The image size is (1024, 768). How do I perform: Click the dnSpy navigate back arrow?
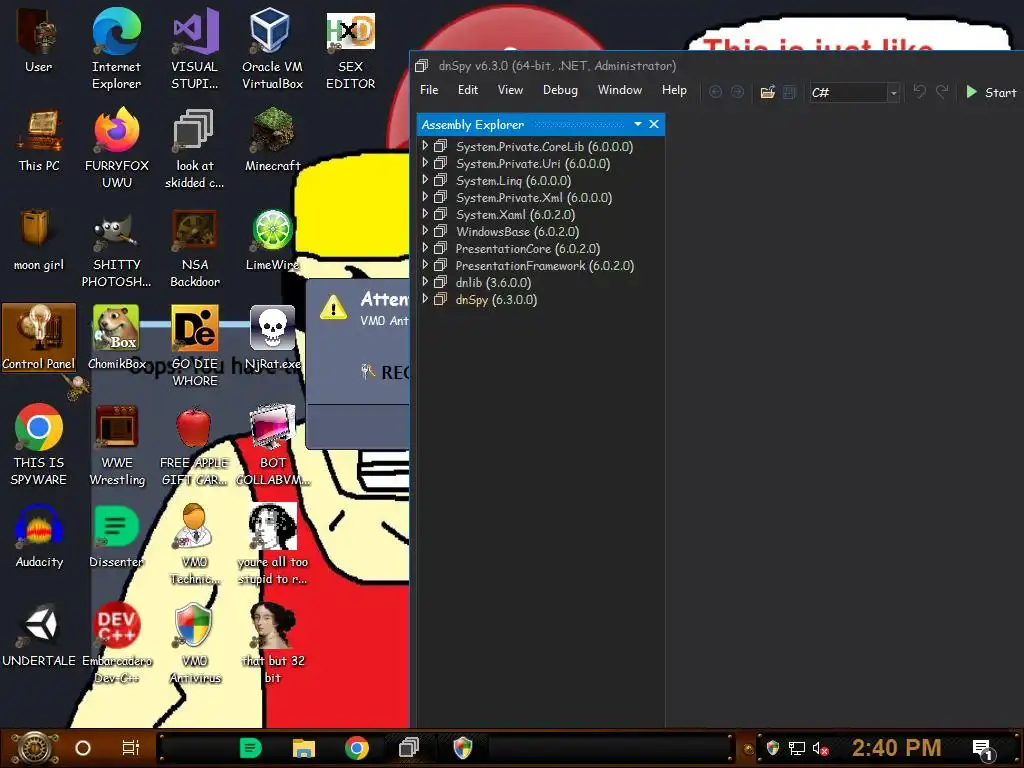[x=716, y=92]
